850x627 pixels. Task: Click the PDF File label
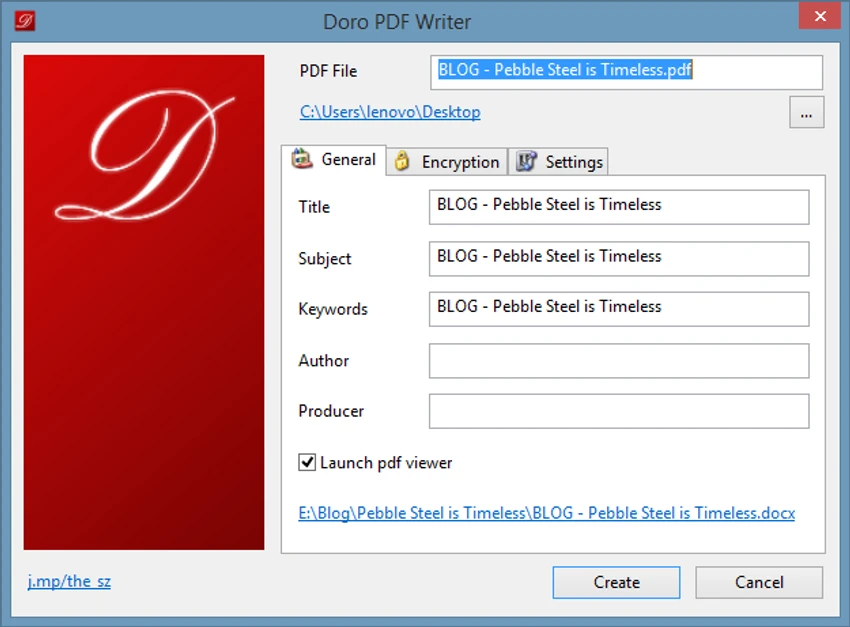tap(328, 71)
